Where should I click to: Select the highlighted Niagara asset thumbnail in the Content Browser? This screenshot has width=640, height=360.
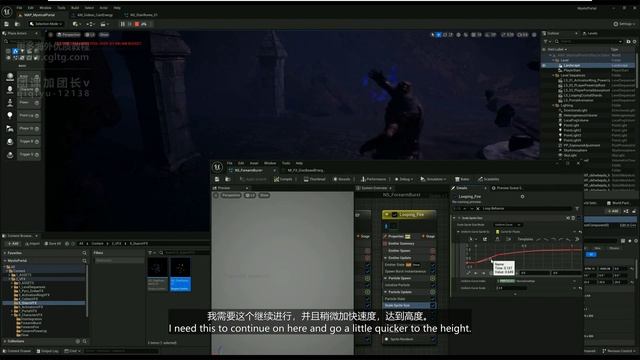pyautogui.click(x=180, y=273)
